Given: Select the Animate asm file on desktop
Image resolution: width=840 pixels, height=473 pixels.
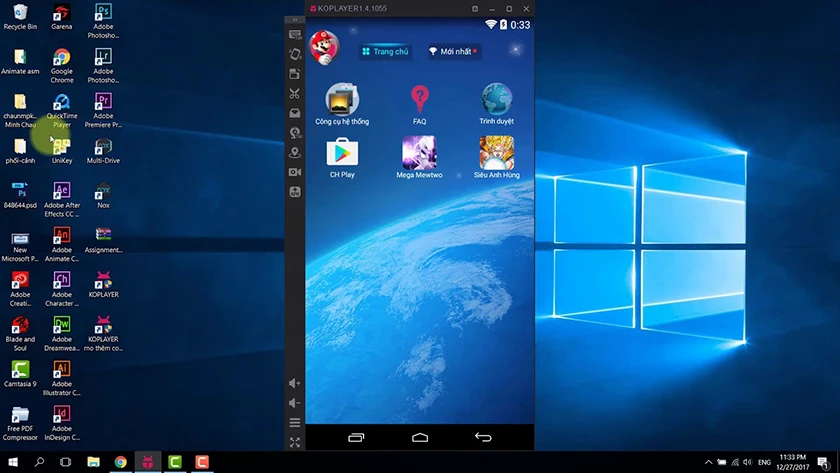Looking at the screenshot, I should pos(20,62).
